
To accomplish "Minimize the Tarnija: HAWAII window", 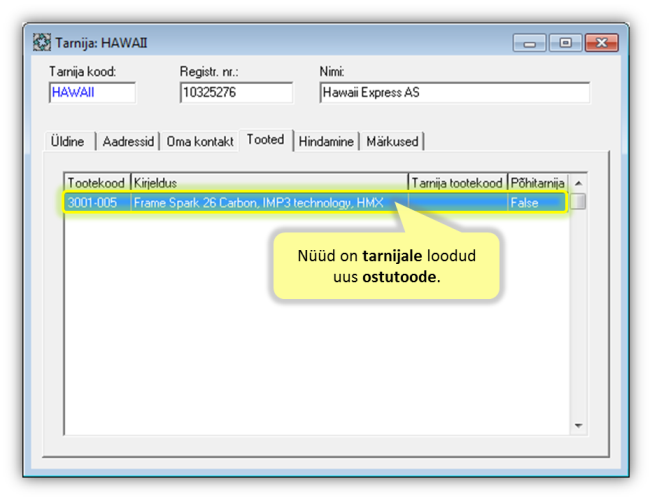I will [x=530, y=44].
